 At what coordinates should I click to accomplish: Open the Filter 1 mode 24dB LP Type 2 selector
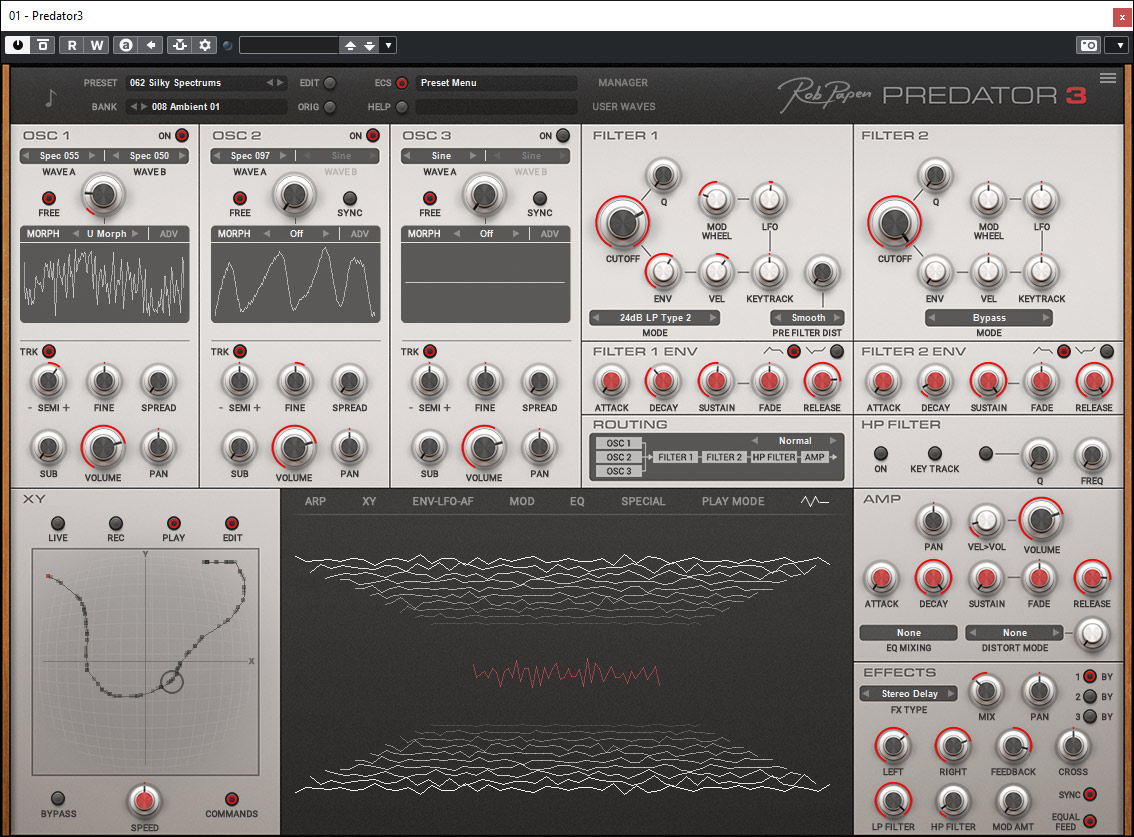click(x=654, y=318)
